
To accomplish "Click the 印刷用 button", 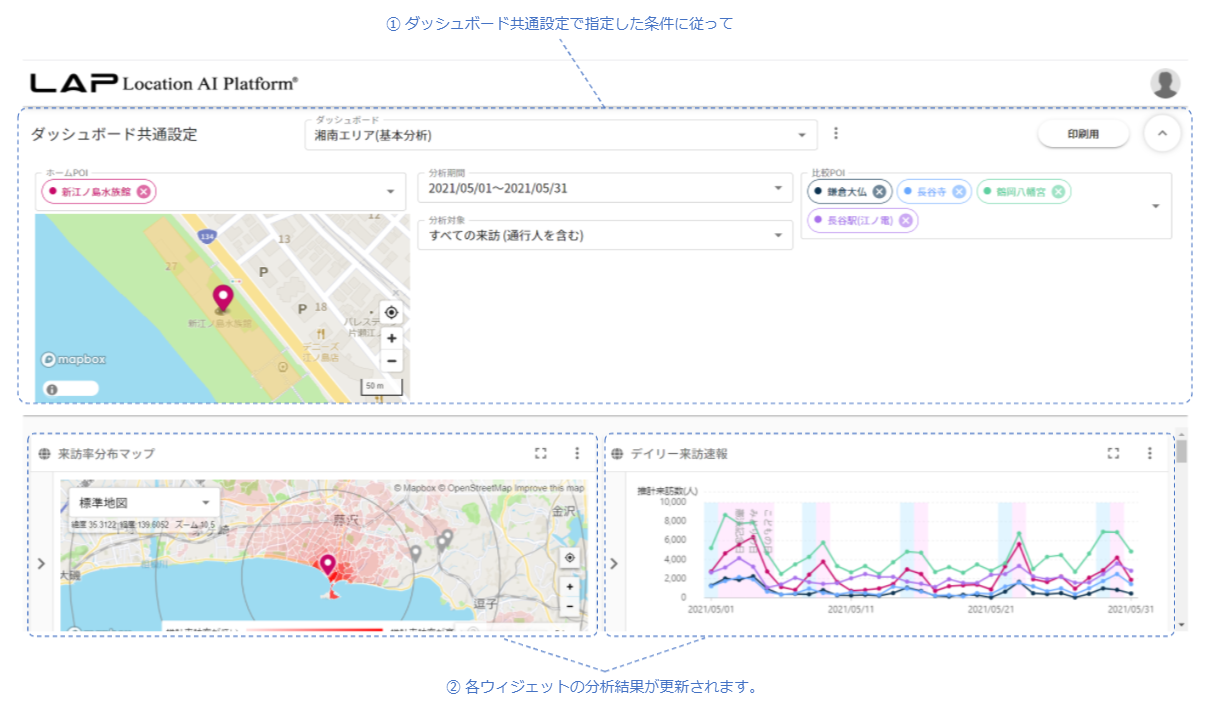I will (x=1083, y=134).
